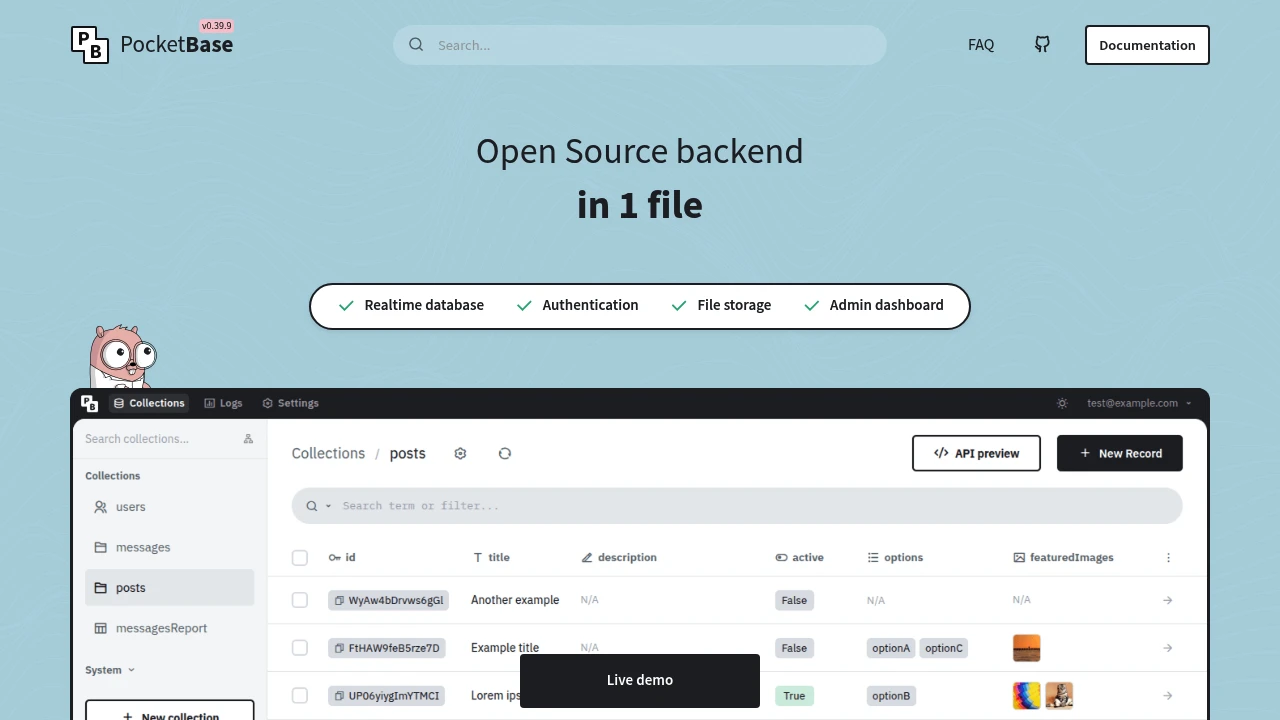Focus the Search term or filter field
This screenshot has height=720, width=1280.
click(x=737, y=506)
